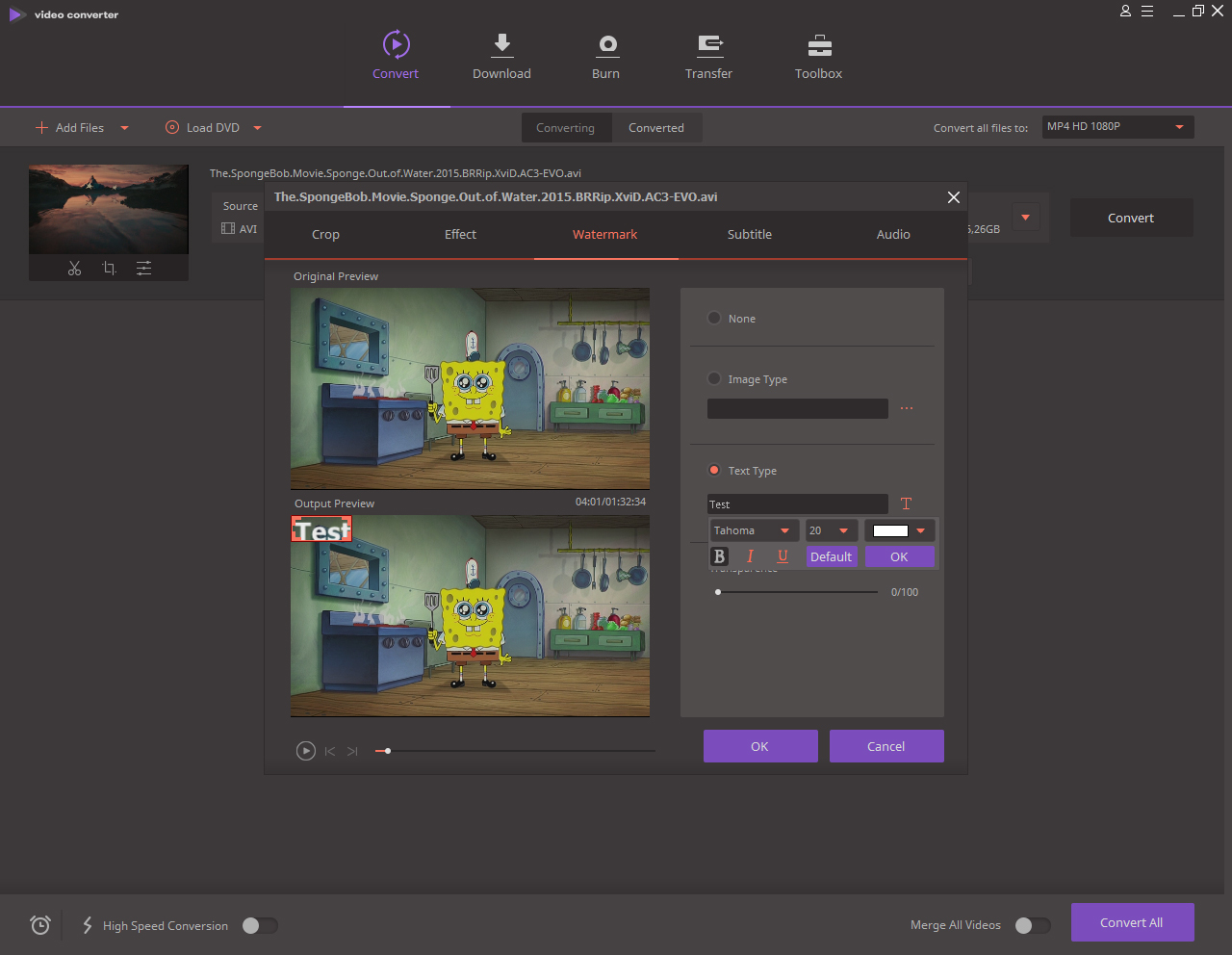
Task: Click the Default font button
Action: point(832,556)
